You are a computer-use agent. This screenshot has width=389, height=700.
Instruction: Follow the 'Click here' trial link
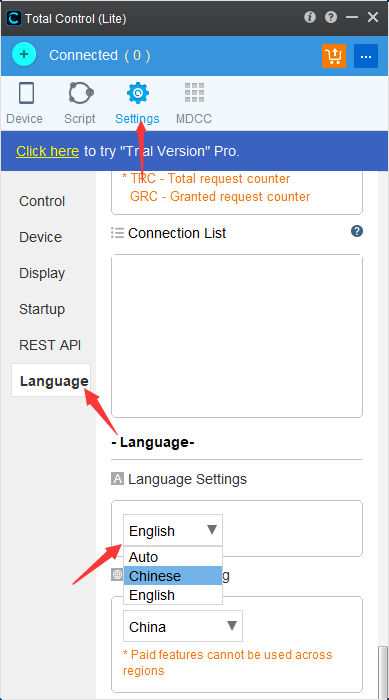pyautogui.click(x=47, y=151)
